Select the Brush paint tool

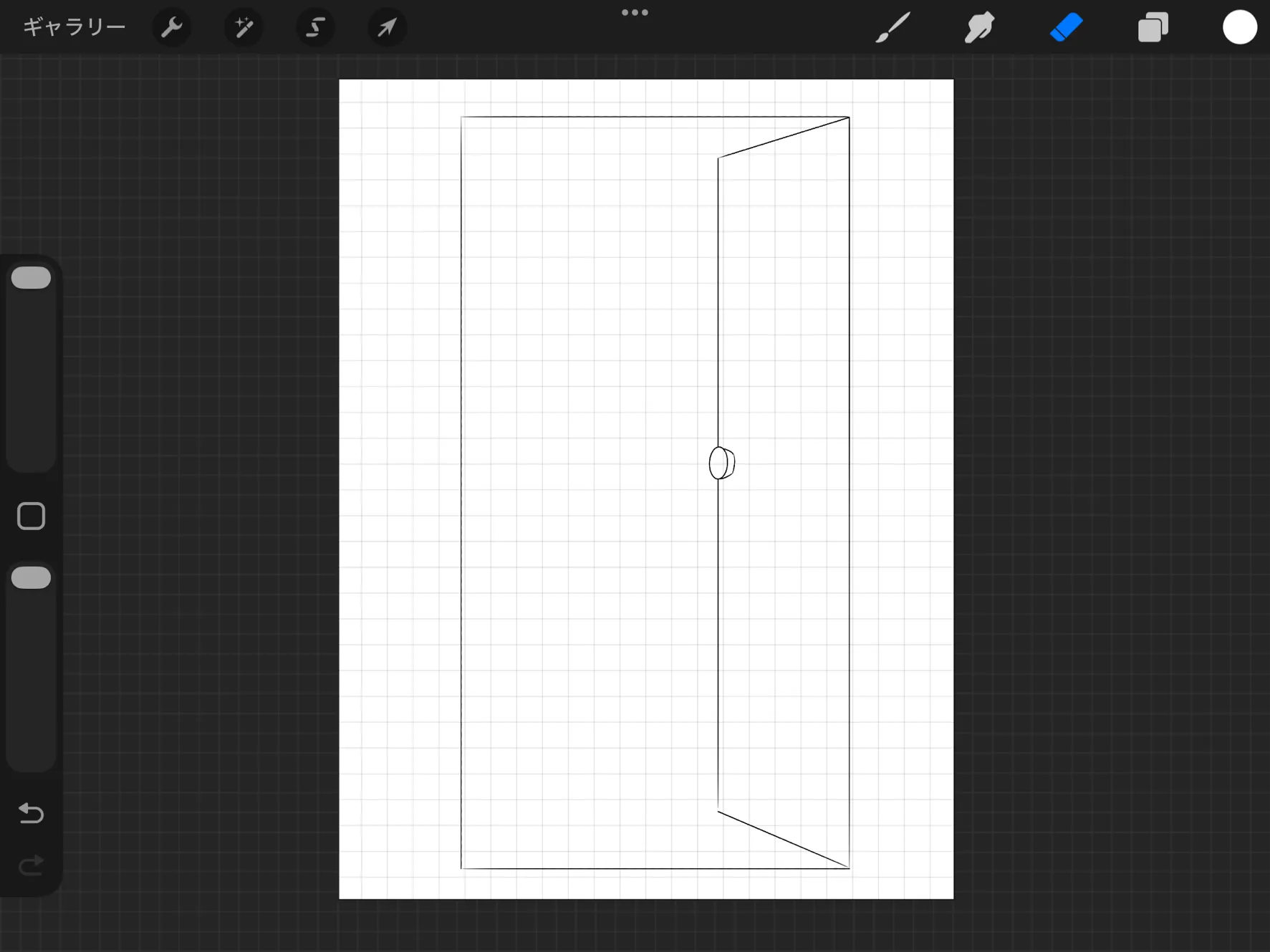coord(893,27)
